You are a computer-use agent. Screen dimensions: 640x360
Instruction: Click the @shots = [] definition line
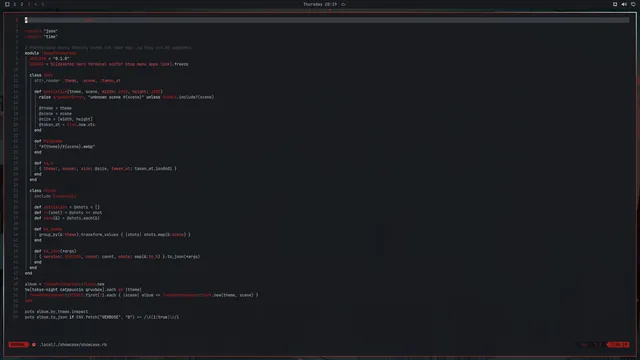click(x=67, y=207)
